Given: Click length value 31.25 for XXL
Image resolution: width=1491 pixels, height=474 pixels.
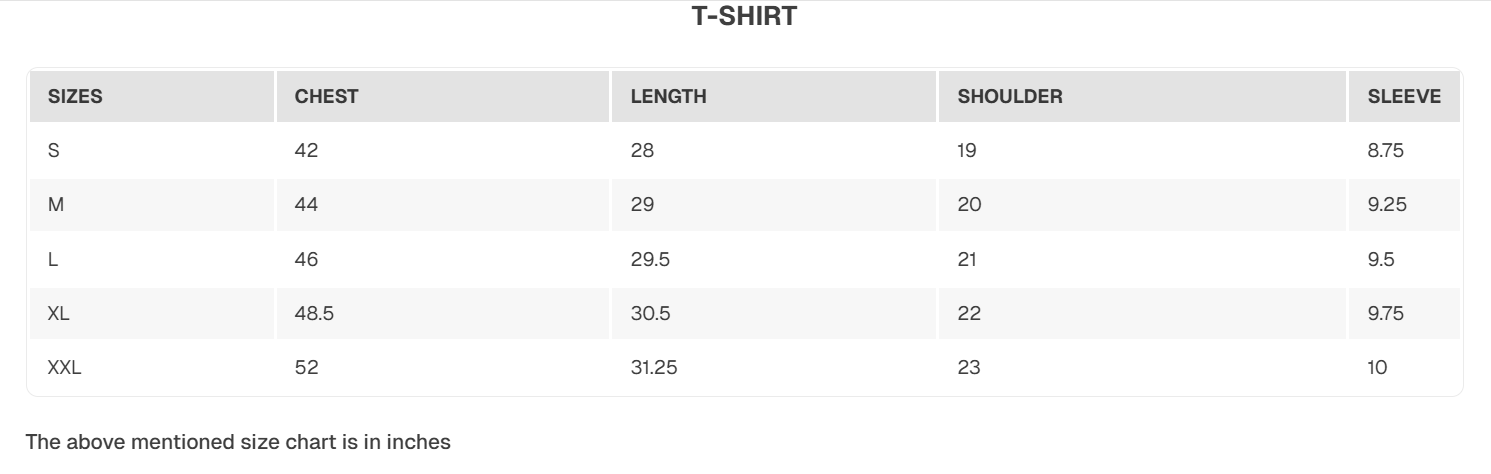Looking at the screenshot, I should click(x=654, y=368).
